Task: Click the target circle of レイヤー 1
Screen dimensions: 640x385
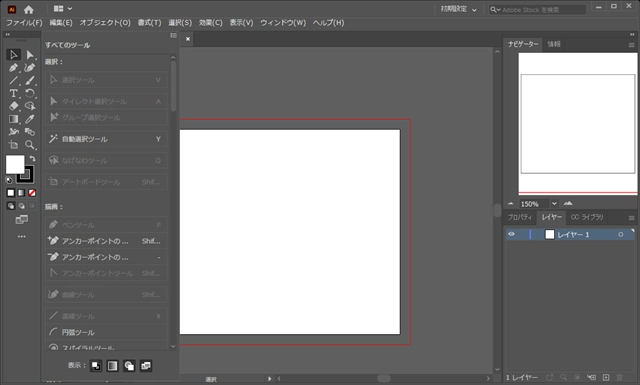Action: (x=620, y=234)
